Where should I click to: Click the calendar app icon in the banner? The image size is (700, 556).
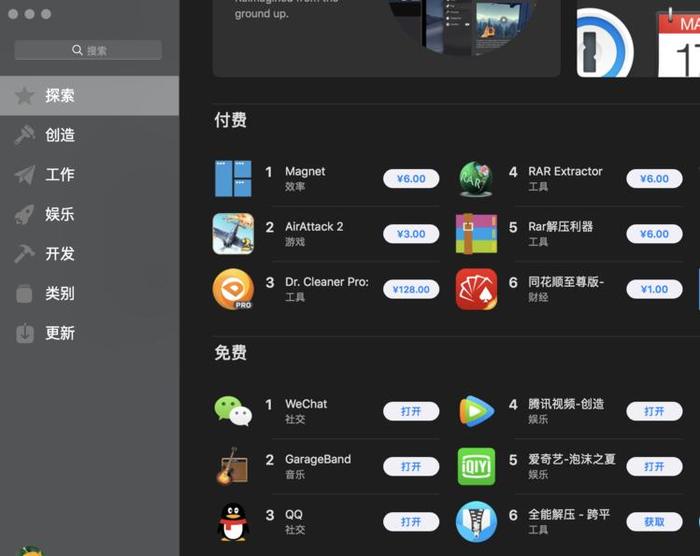click(679, 42)
